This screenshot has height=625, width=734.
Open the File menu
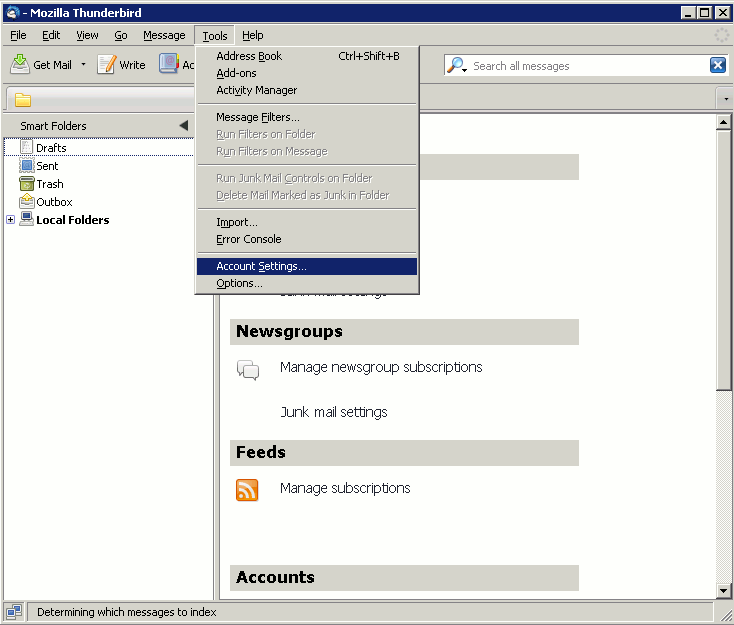coord(18,35)
